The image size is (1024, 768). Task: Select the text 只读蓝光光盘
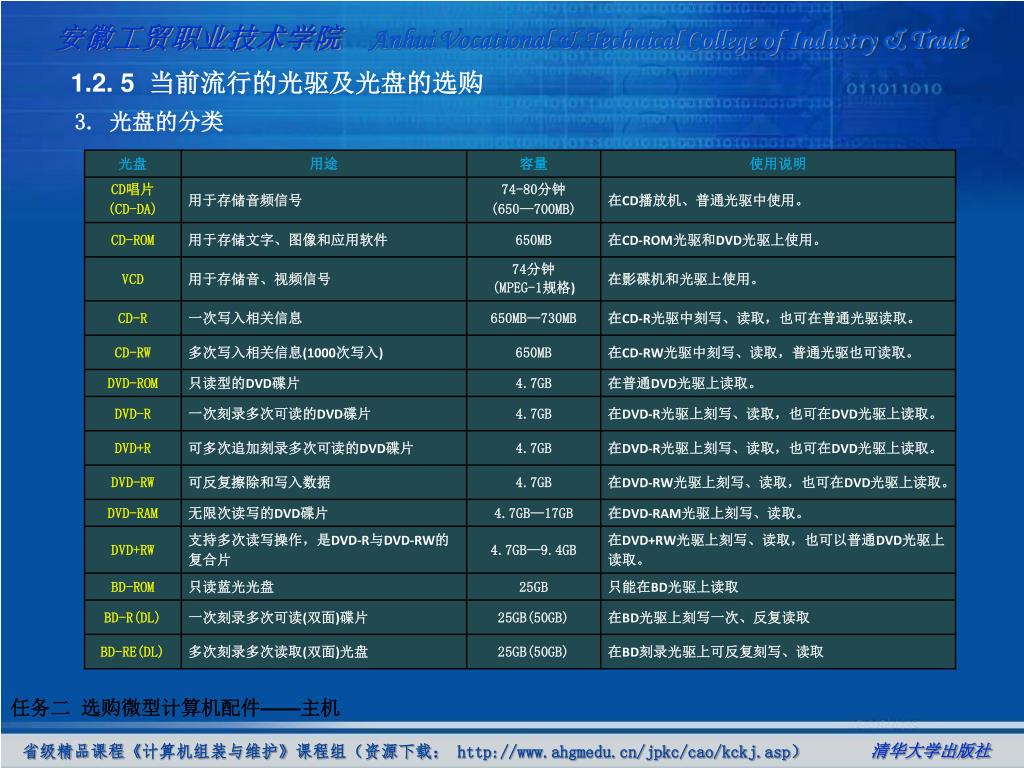coord(231,587)
